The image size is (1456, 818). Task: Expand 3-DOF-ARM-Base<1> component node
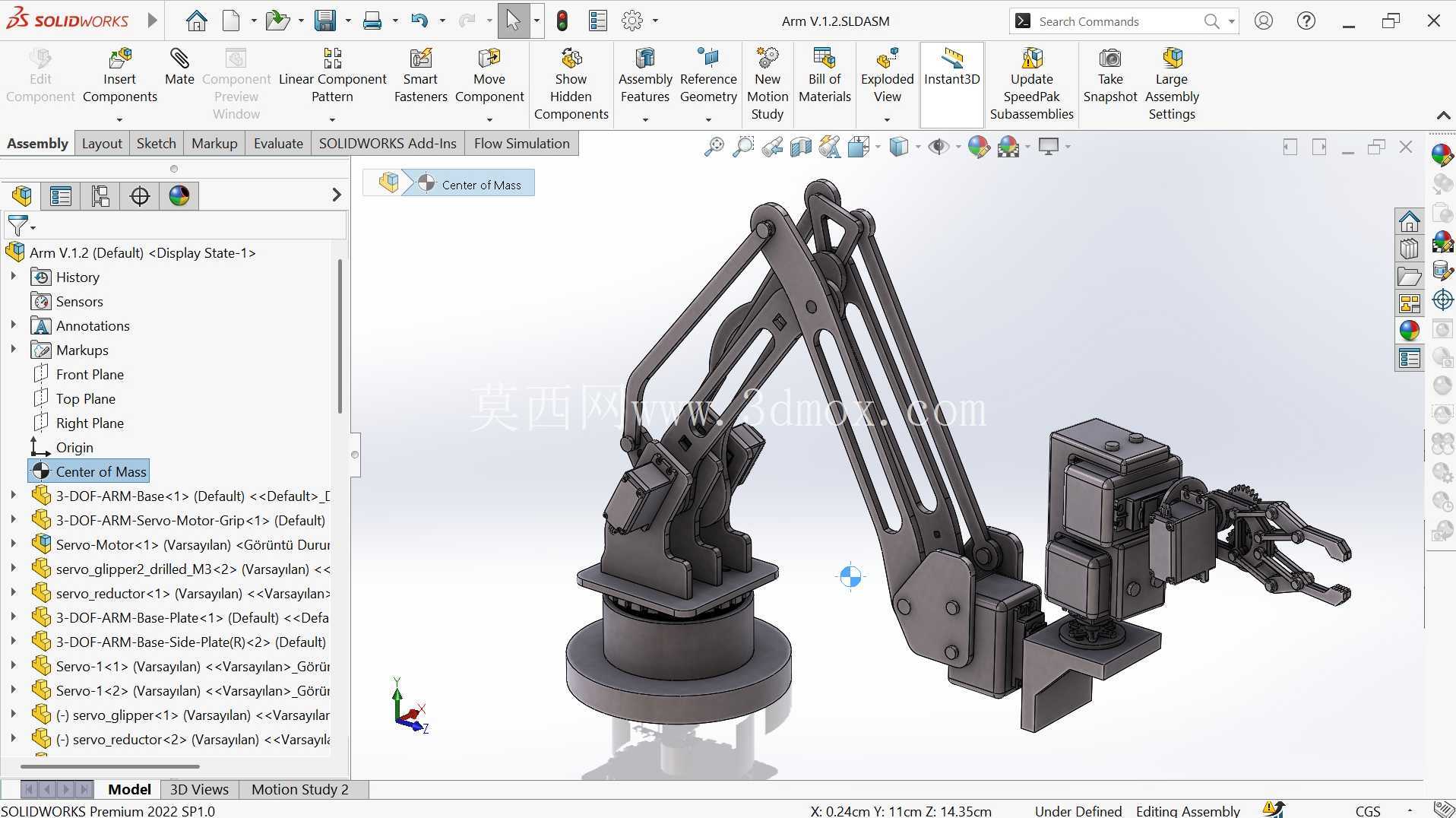click(x=13, y=496)
